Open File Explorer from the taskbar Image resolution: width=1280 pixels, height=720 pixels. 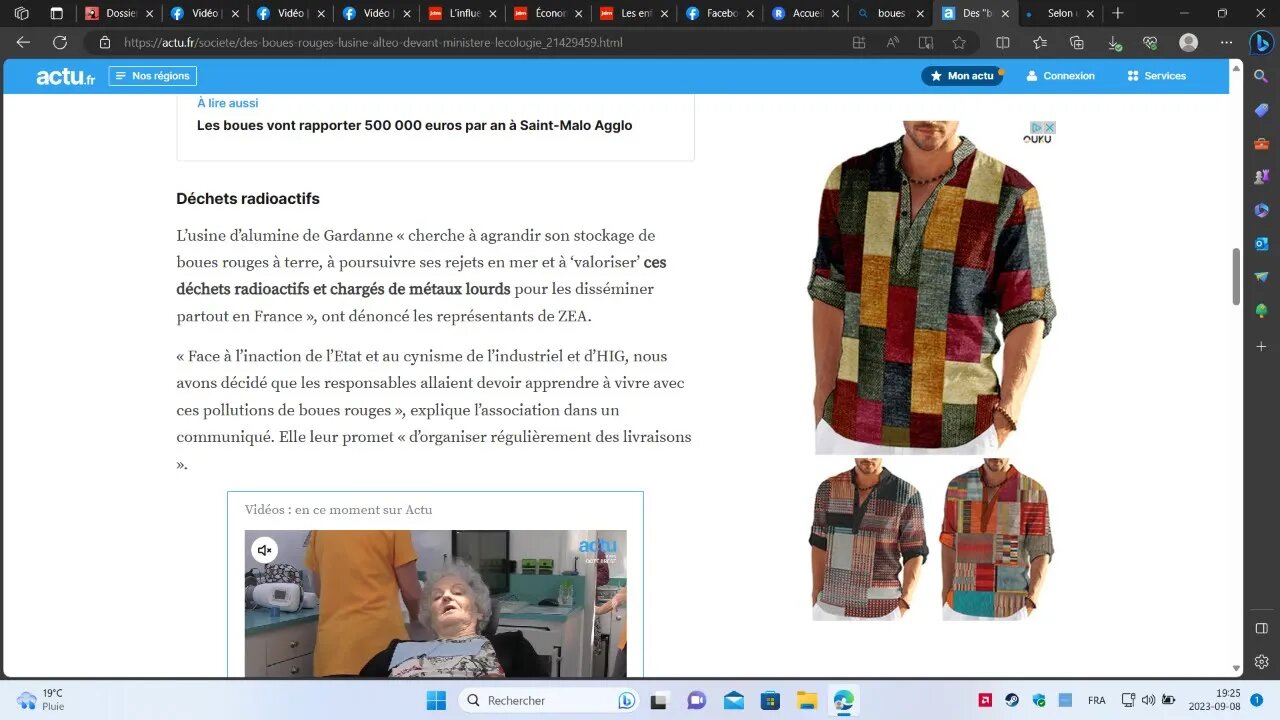(x=806, y=700)
